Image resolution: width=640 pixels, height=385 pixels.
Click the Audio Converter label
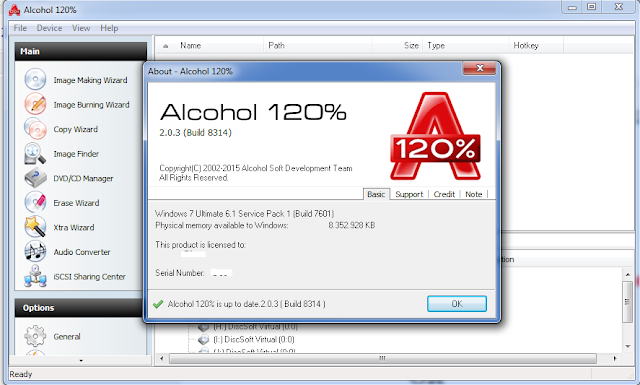tap(82, 252)
